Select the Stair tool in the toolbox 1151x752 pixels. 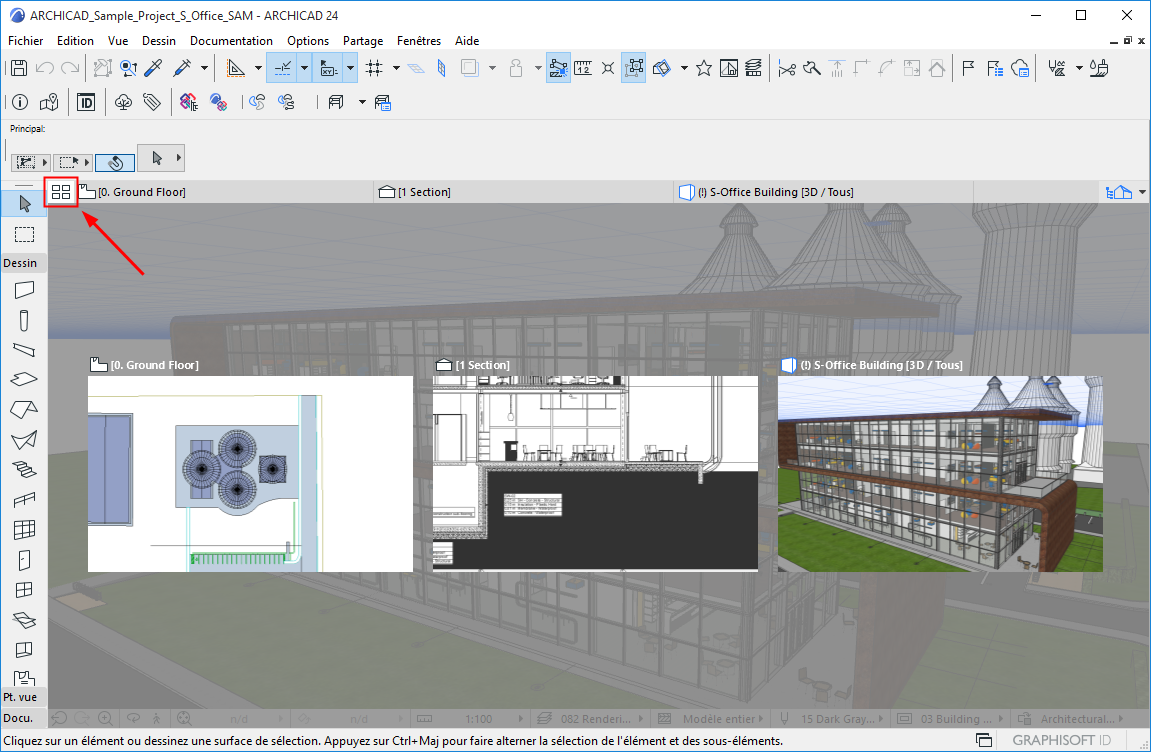click(x=24, y=469)
